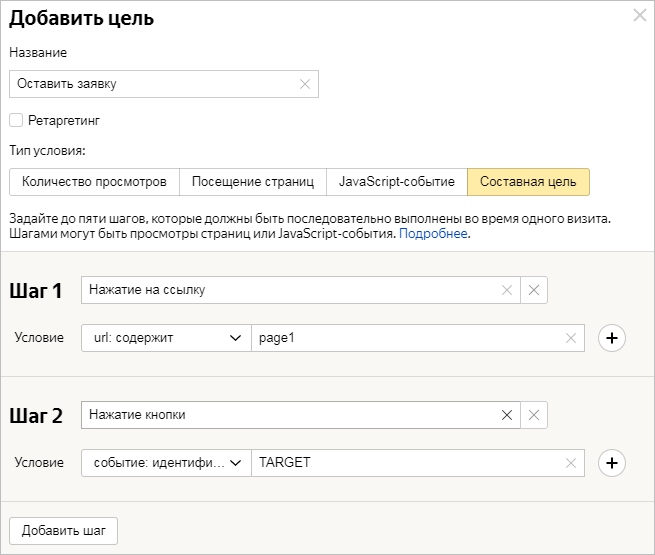Open the Подробнее link
Screen dimensions: 655x555
point(433,233)
